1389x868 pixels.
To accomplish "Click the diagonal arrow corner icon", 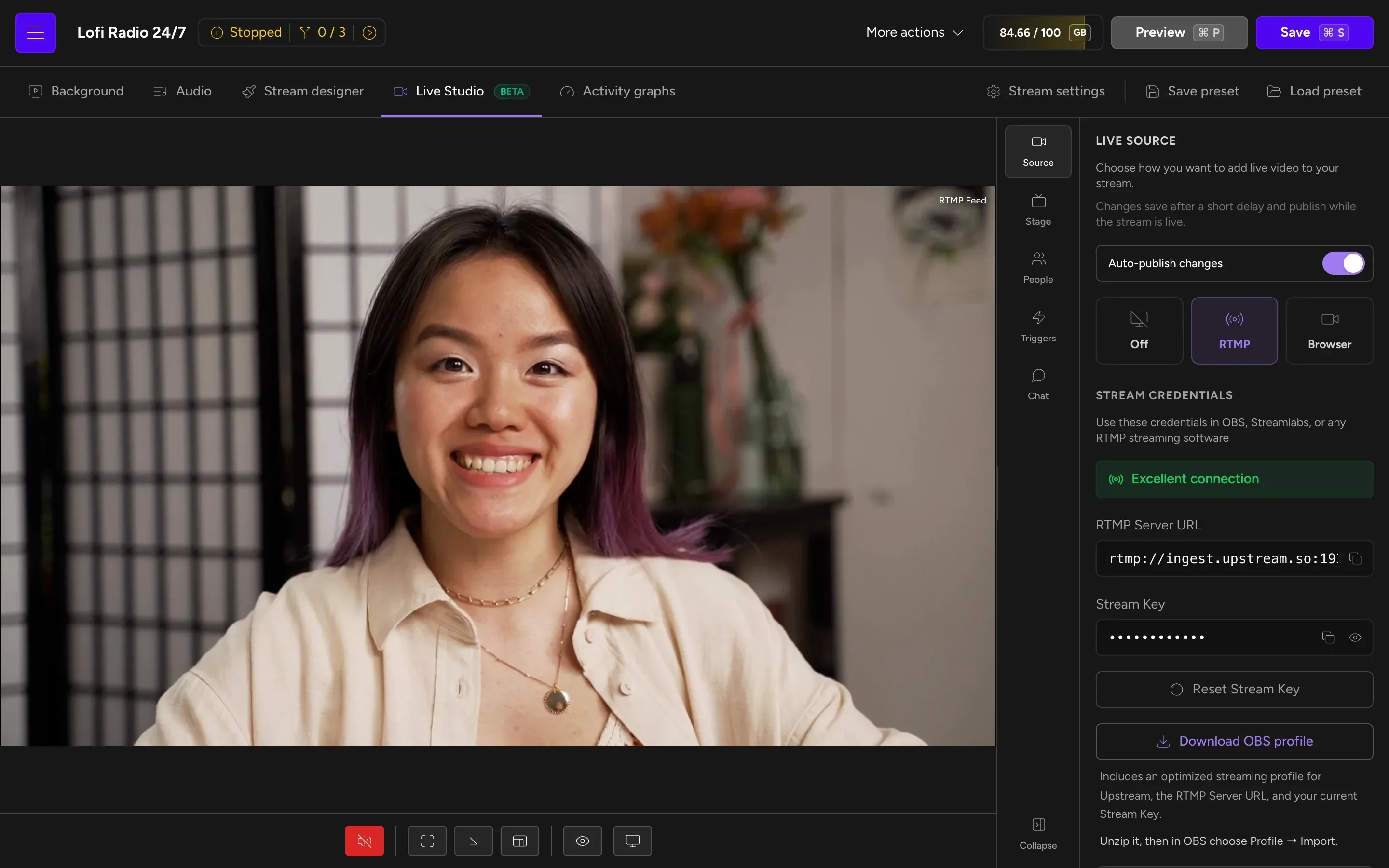I will click(x=474, y=841).
